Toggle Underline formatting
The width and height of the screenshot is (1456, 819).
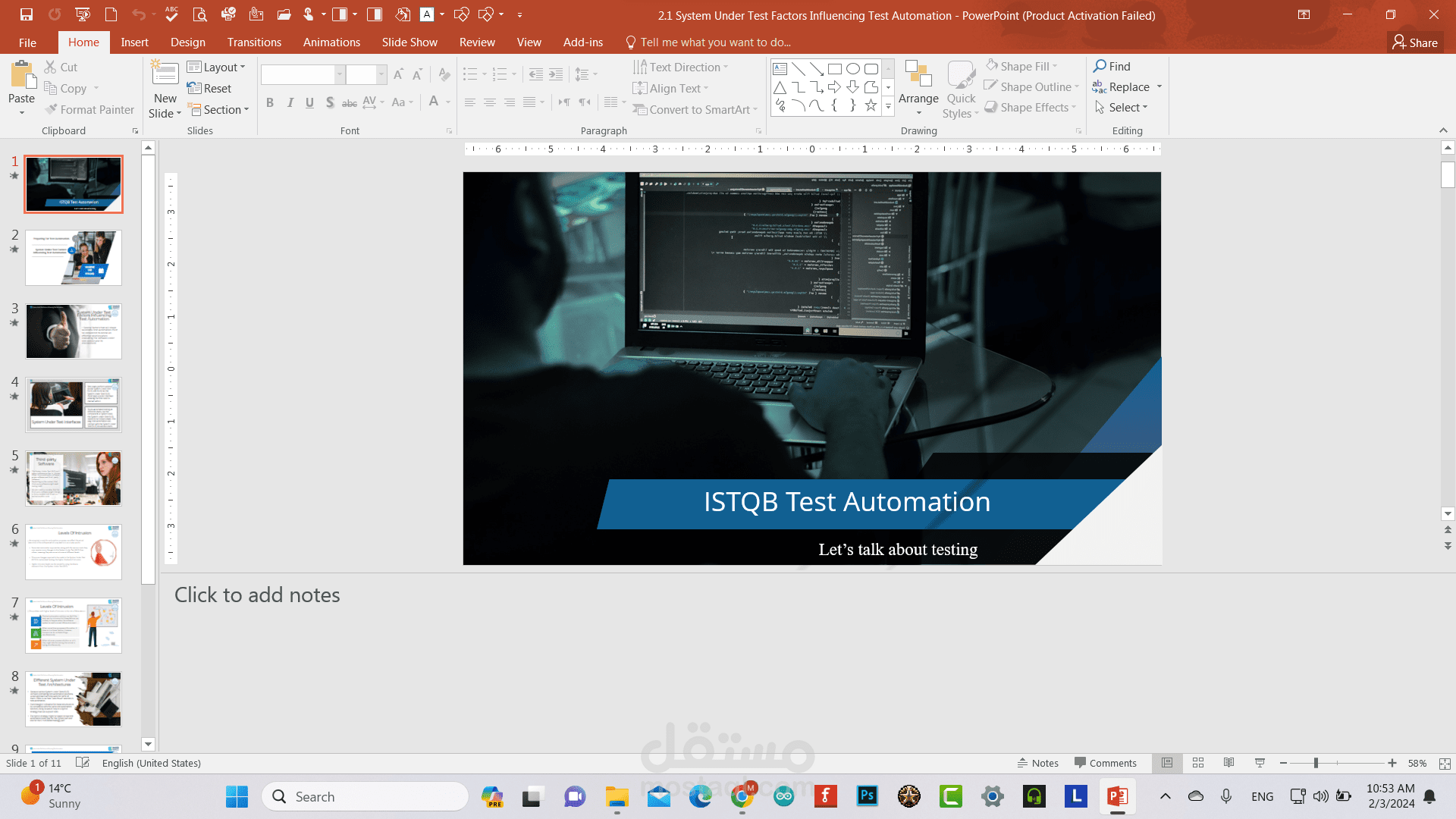(x=309, y=102)
